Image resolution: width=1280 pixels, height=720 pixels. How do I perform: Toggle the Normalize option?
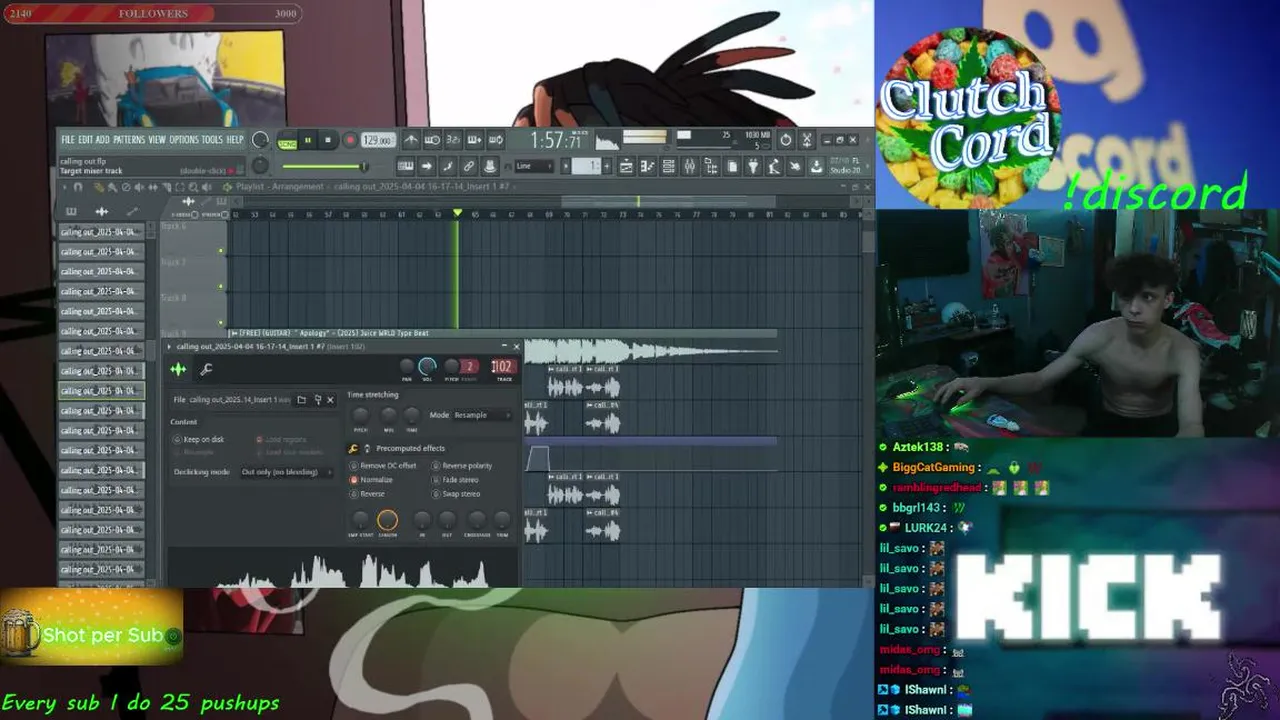pyautogui.click(x=372, y=480)
